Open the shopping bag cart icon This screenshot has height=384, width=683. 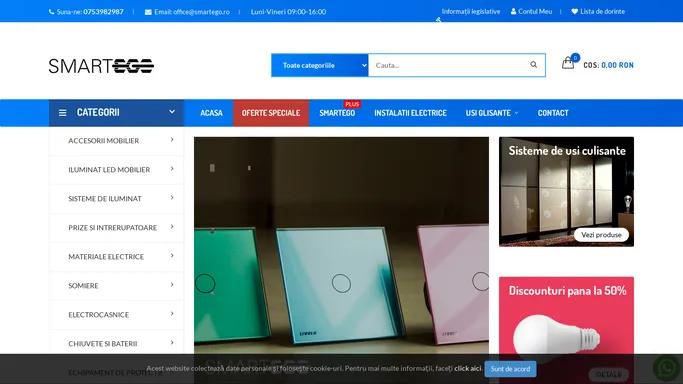coord(568,64)
